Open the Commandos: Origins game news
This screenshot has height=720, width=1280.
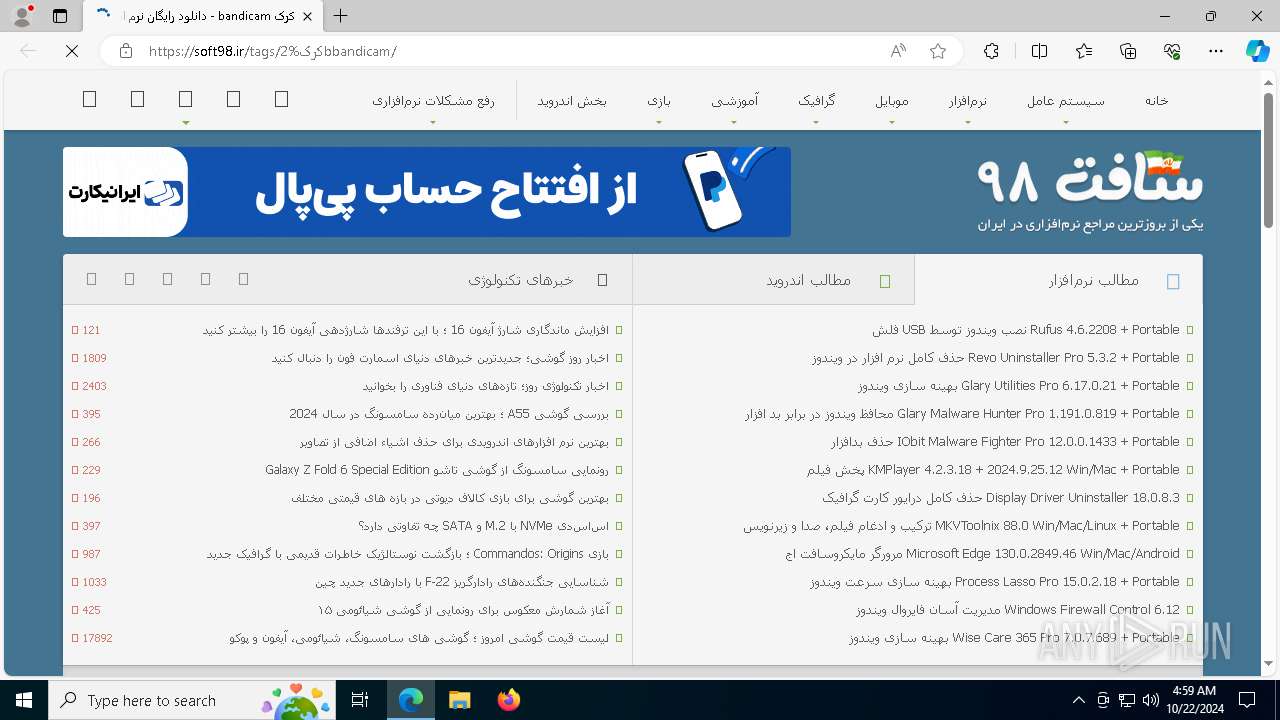point(407,554)
